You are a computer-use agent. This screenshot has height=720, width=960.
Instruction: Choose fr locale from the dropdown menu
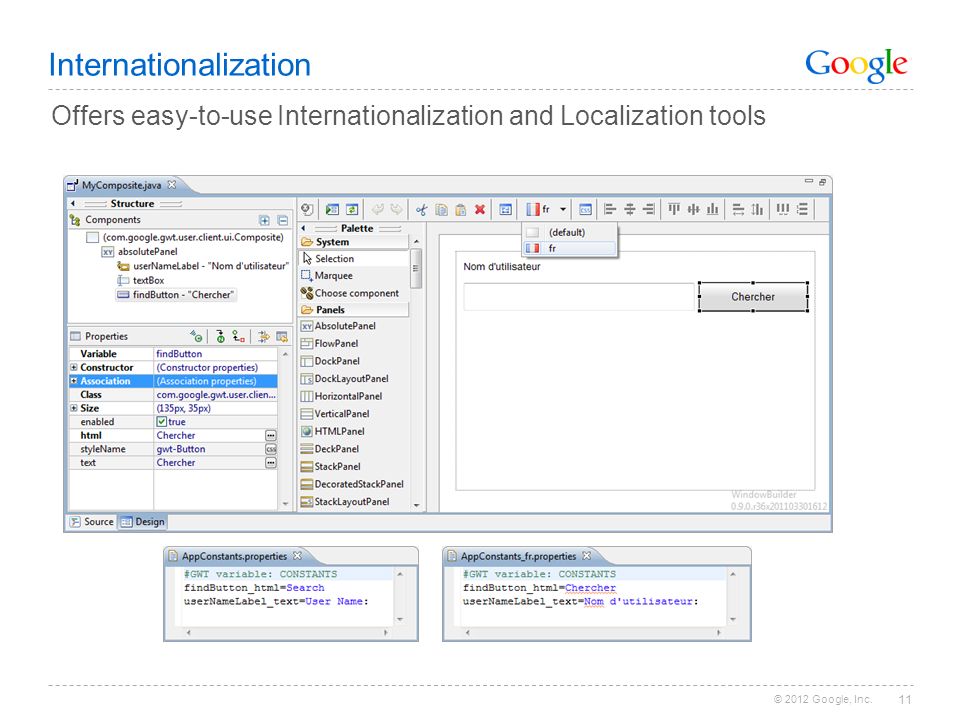coord(569,248)
